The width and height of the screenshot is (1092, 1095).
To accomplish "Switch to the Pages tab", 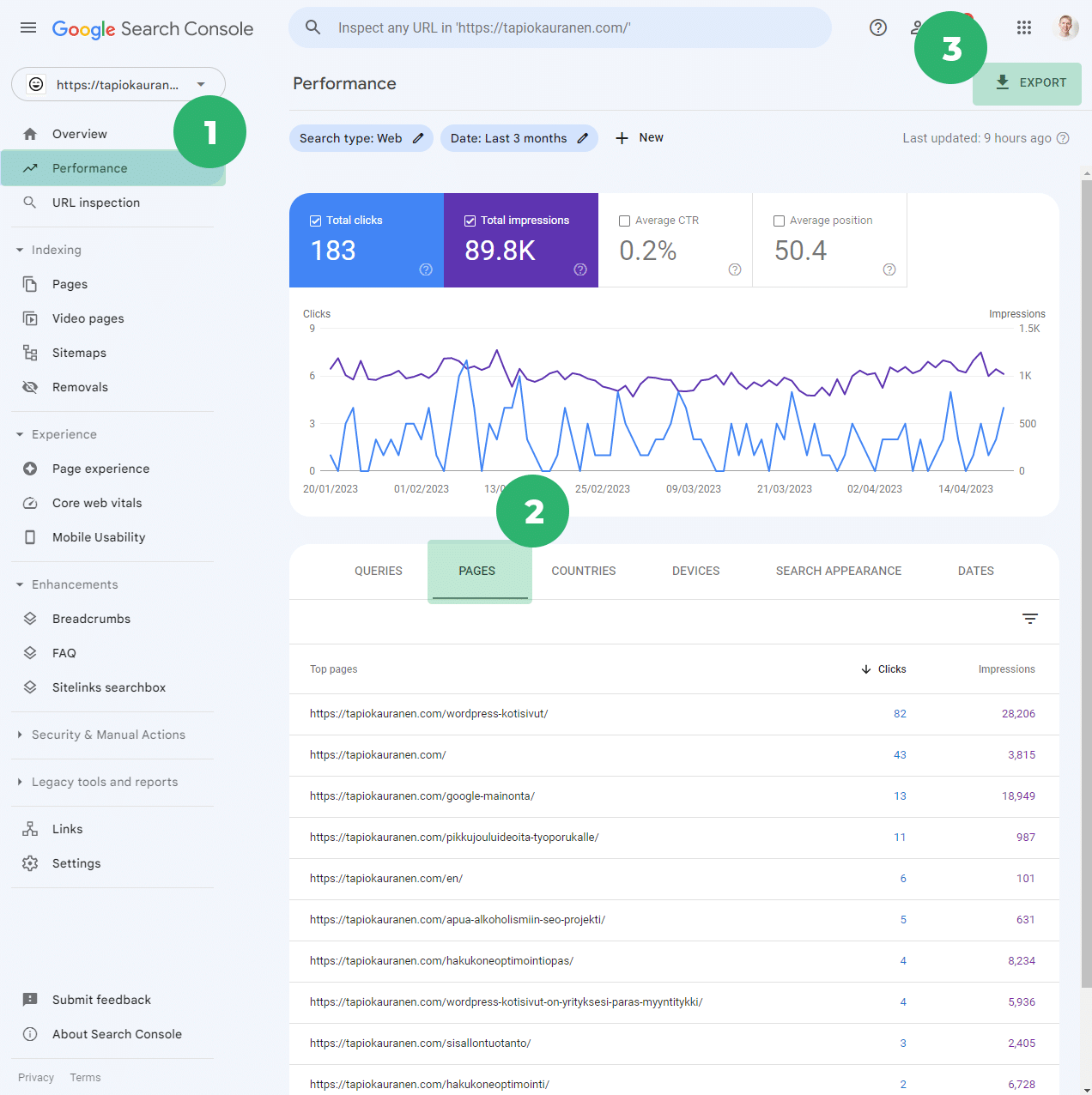I will (477, 572).
